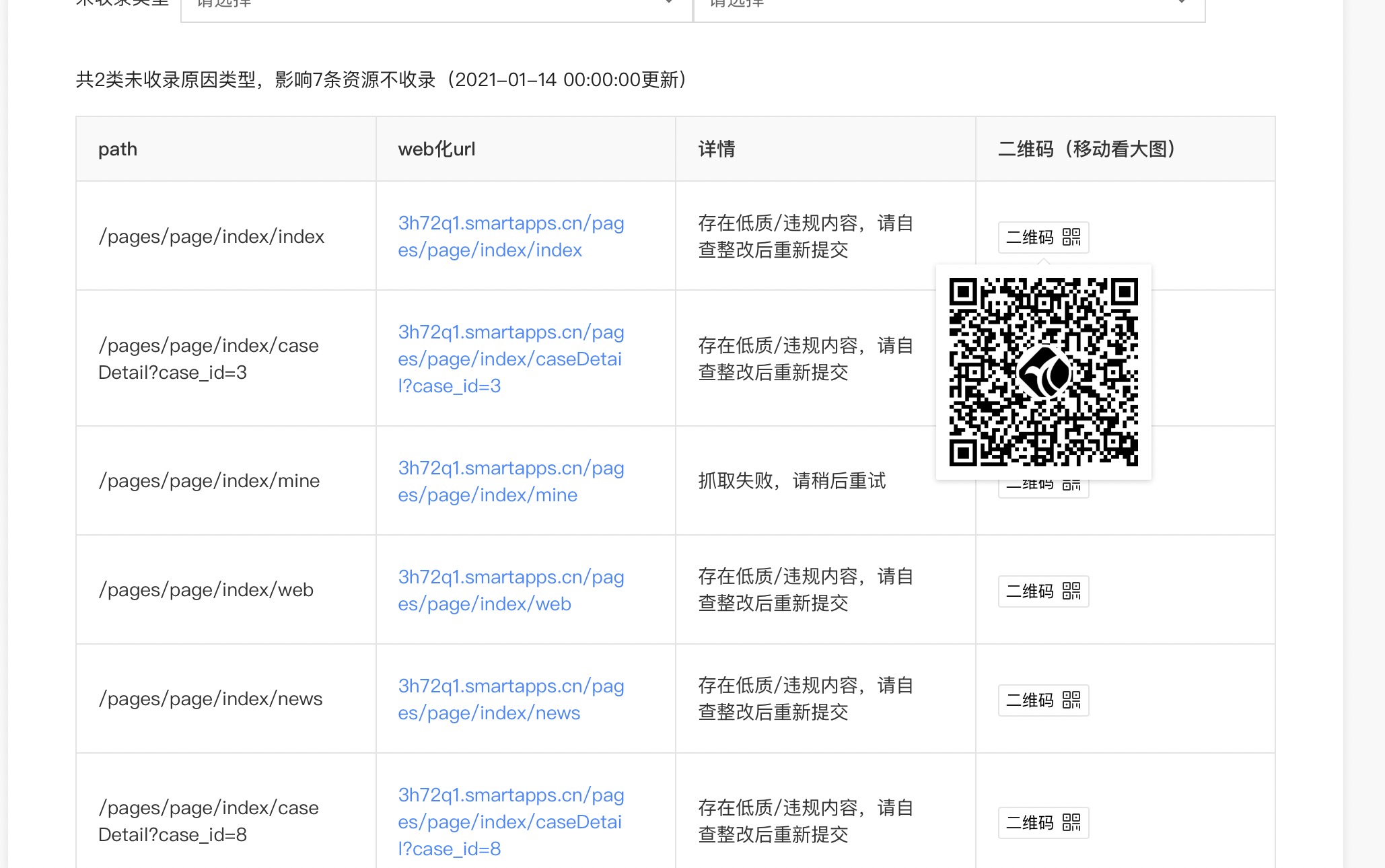Click QR icon in index/news row button
The height and width of the screenshot is (868, 1385).
(x=1071, y=700)
